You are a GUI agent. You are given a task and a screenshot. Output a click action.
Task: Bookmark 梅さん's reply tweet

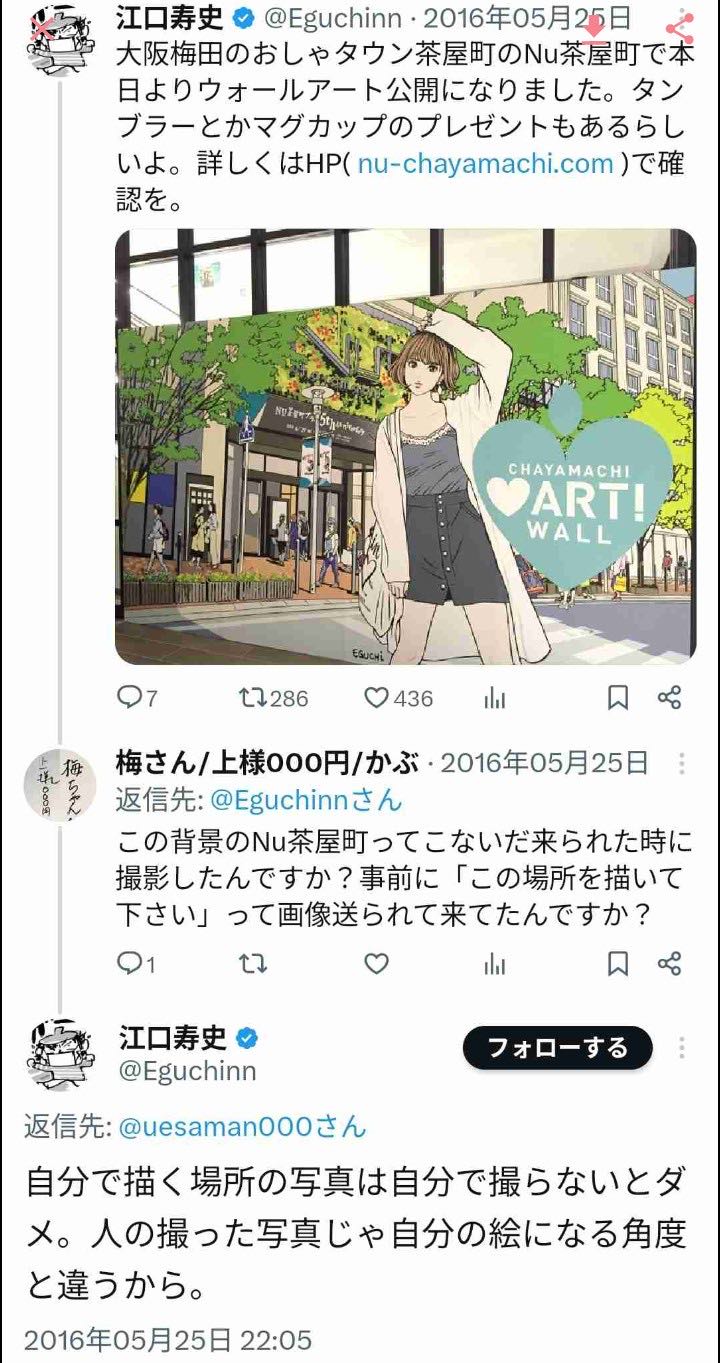[x=619, y=964]
